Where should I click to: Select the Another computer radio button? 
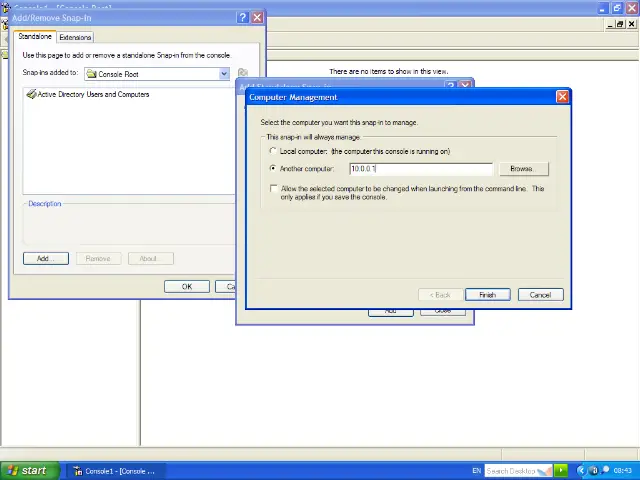pyautogui.click(x=273, y=169)
